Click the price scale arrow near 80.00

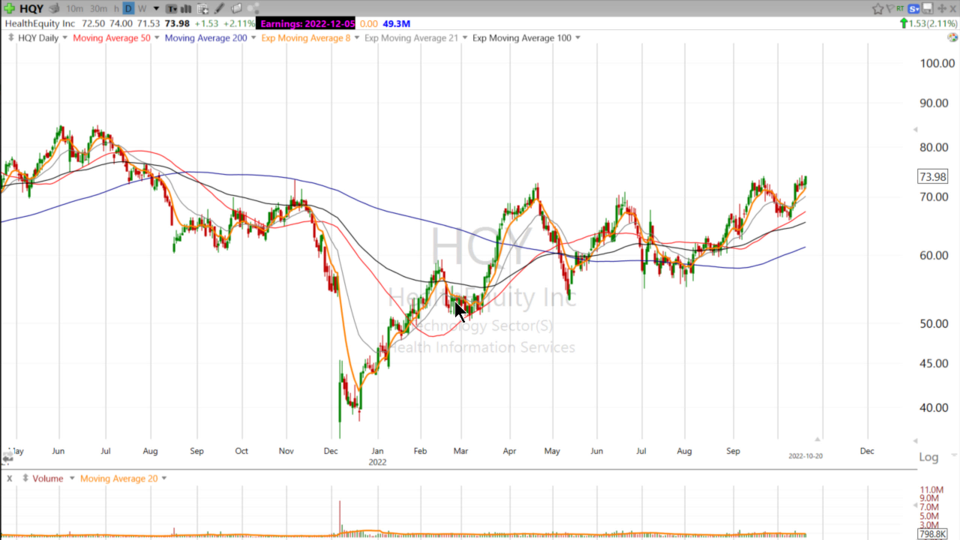[x=915, y=129]
